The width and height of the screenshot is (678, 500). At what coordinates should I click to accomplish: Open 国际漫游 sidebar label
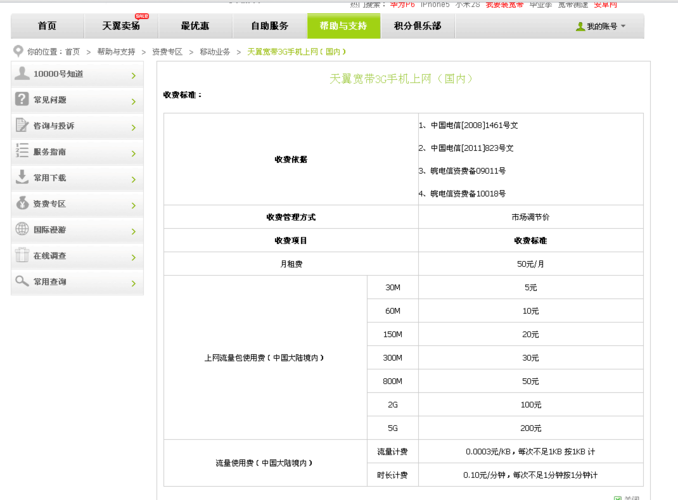pos(50,230)
